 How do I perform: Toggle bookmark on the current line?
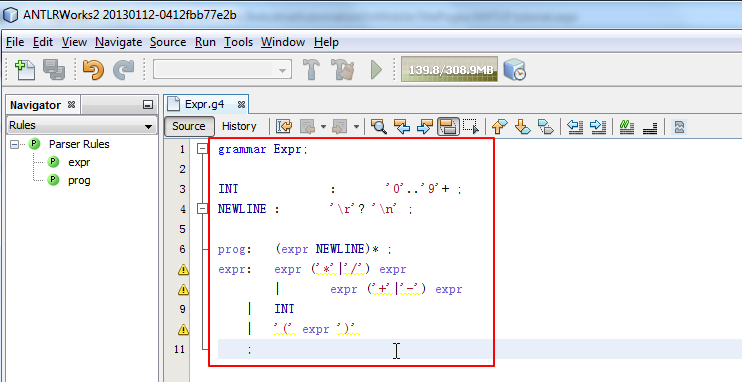546,126
